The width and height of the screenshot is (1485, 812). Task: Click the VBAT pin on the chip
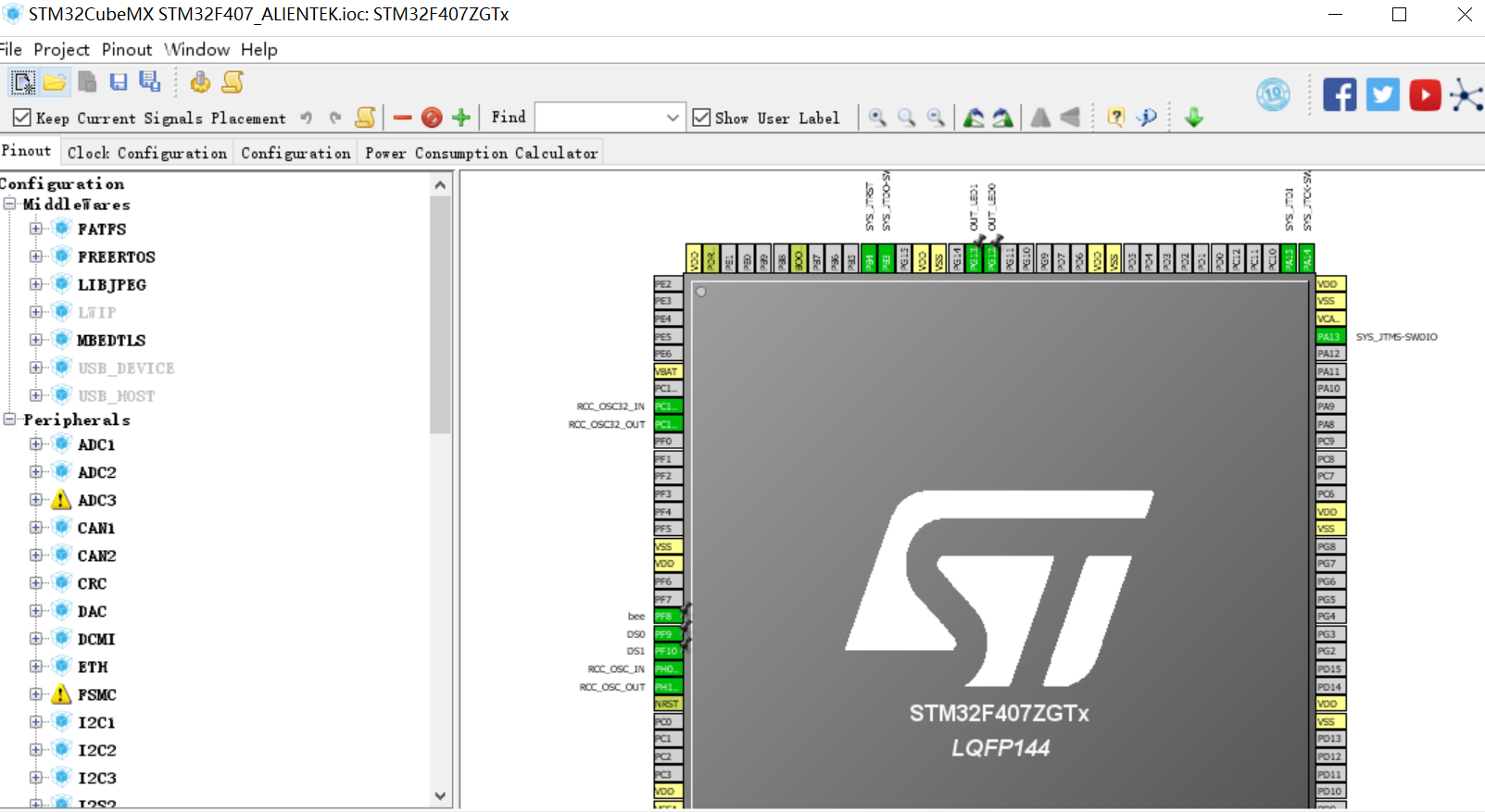(x=667, y=371)
